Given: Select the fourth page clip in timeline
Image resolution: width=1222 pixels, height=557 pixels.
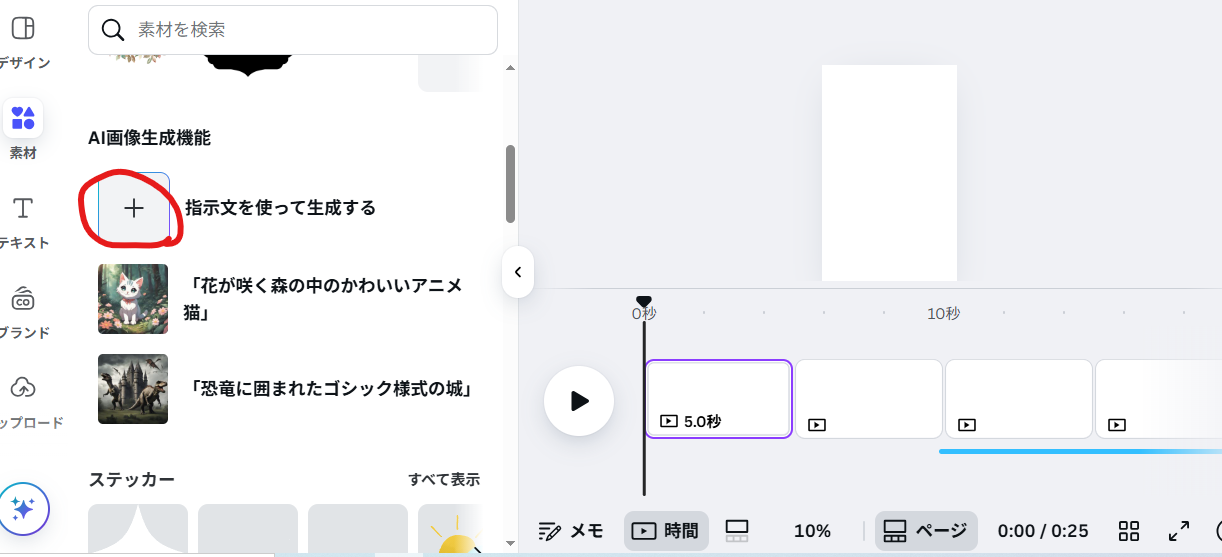Looking at the screenshot, I should click(1159, 399).
